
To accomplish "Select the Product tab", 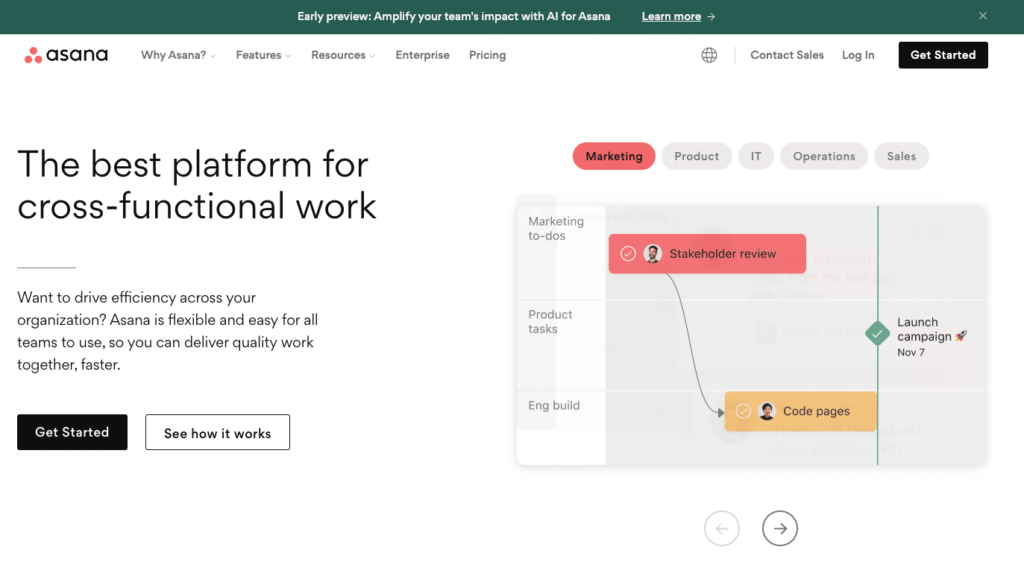I will pos(696,156).
